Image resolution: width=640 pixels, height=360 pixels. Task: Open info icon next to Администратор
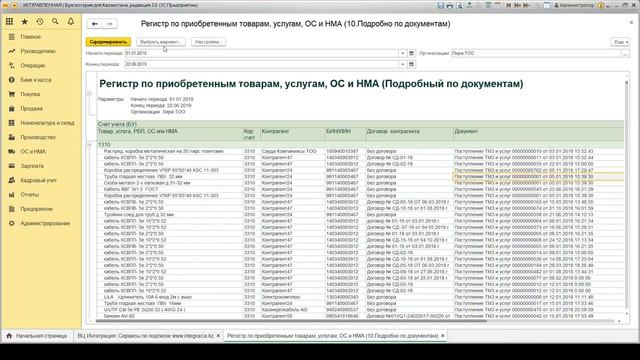coord(601,5)
